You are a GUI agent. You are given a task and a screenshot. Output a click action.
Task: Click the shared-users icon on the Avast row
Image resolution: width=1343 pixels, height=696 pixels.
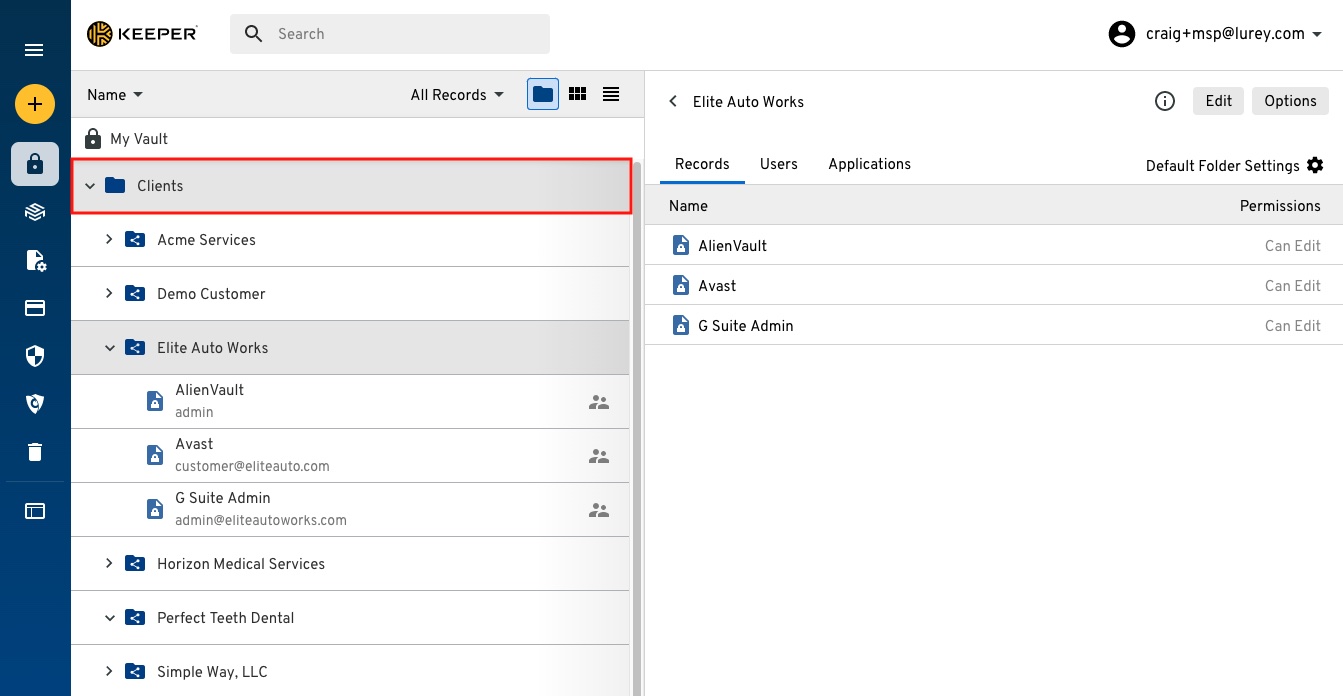pyautogui.click(x=599, y=456)
